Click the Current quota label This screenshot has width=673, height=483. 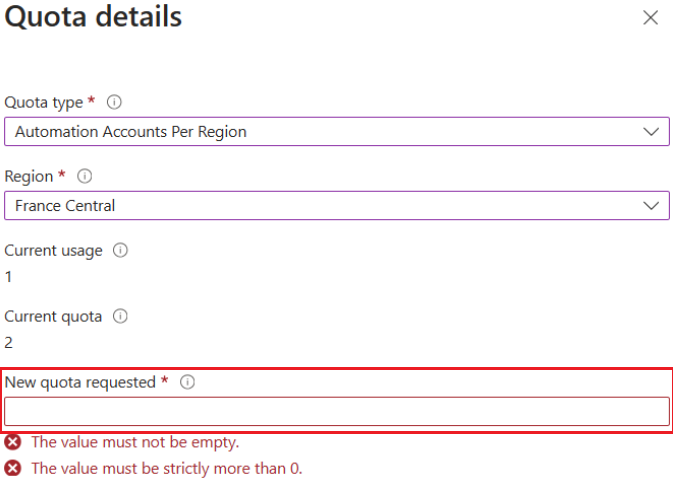(x=54, y=316)
